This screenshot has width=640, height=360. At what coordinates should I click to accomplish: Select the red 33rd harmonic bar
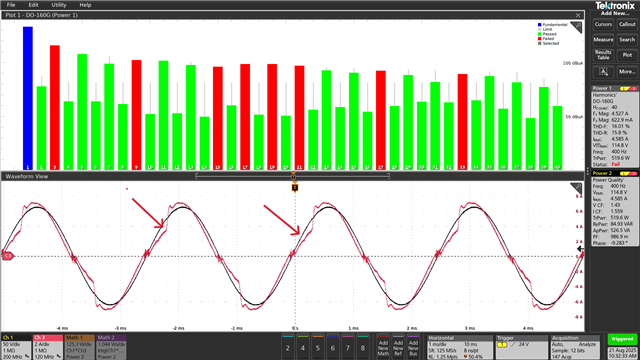462,122
